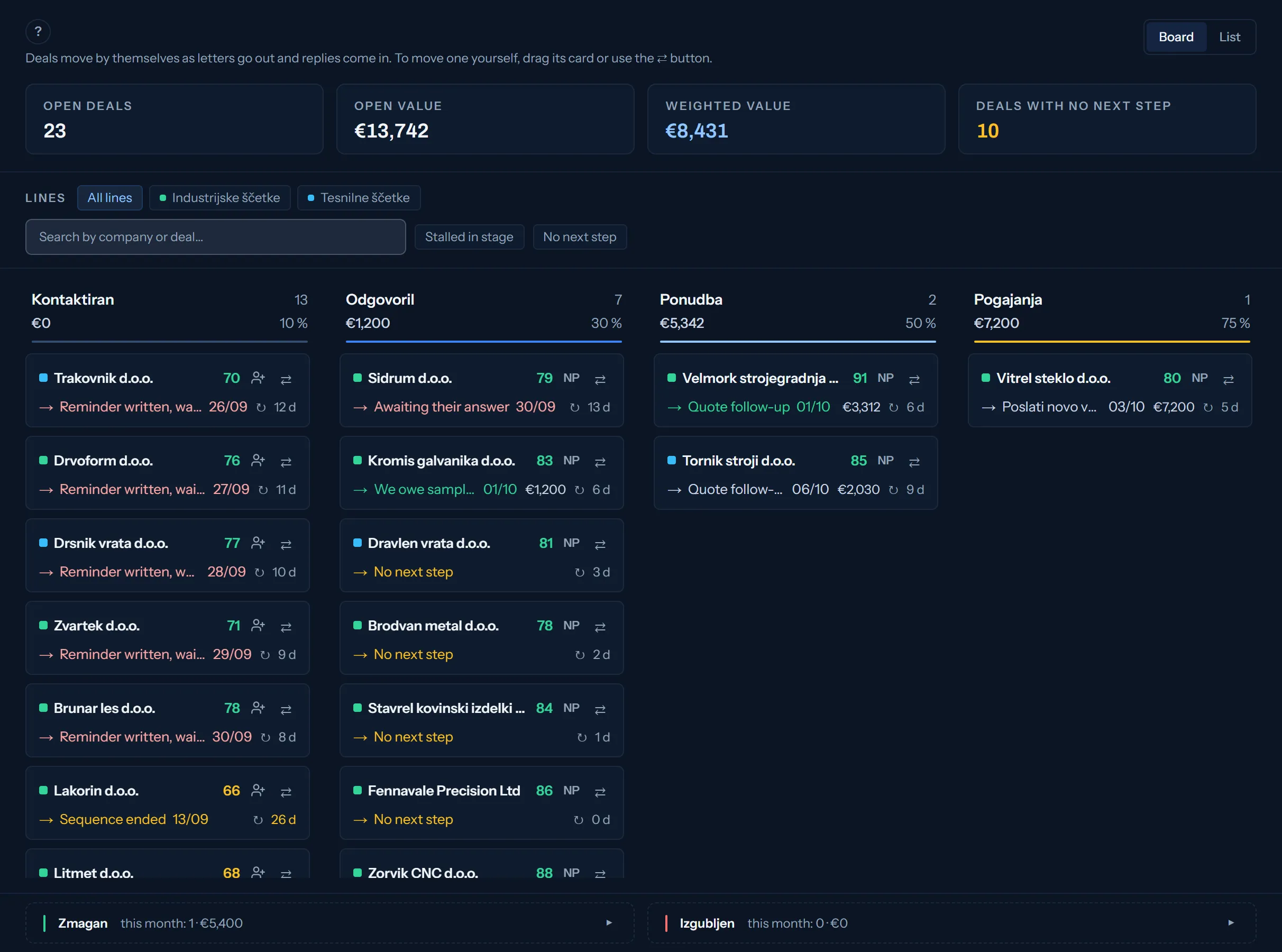The width and height of the screenshot is (1282, 952).
Task: Expand the Izgubljen lost deals section
Action: tap(951, 922)
